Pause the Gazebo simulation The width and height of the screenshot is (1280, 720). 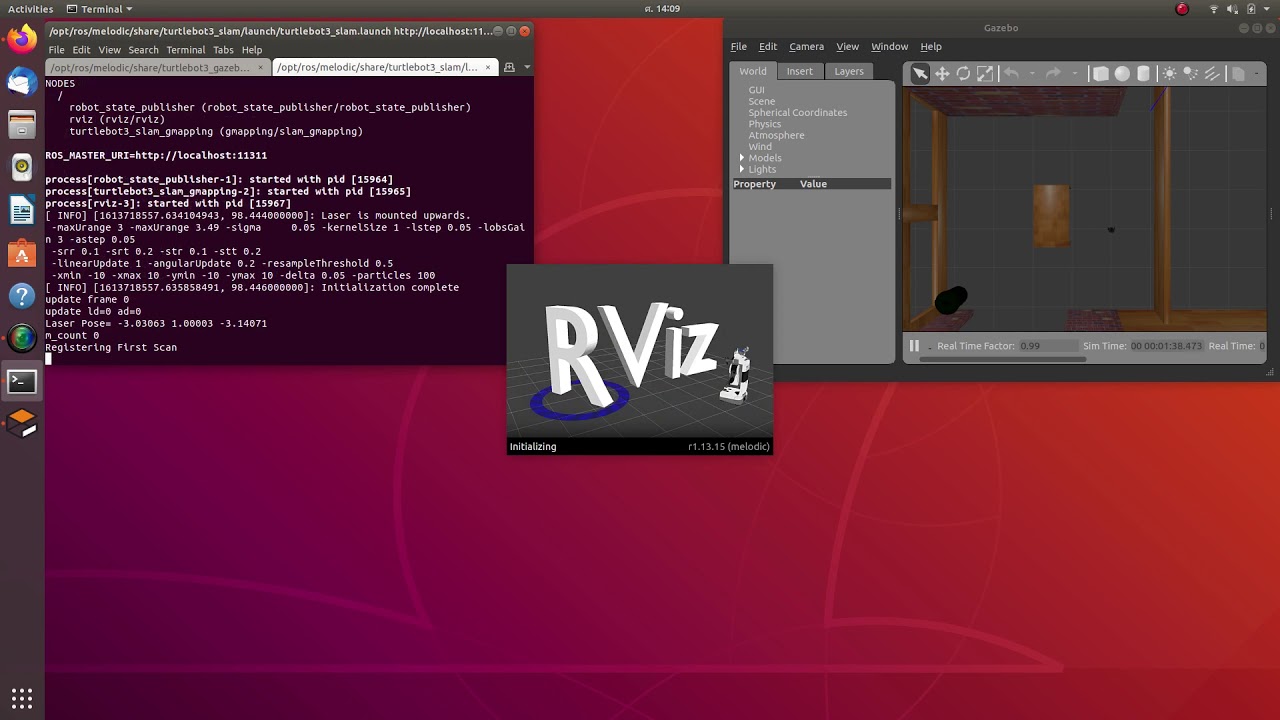(x=914, y=346)
